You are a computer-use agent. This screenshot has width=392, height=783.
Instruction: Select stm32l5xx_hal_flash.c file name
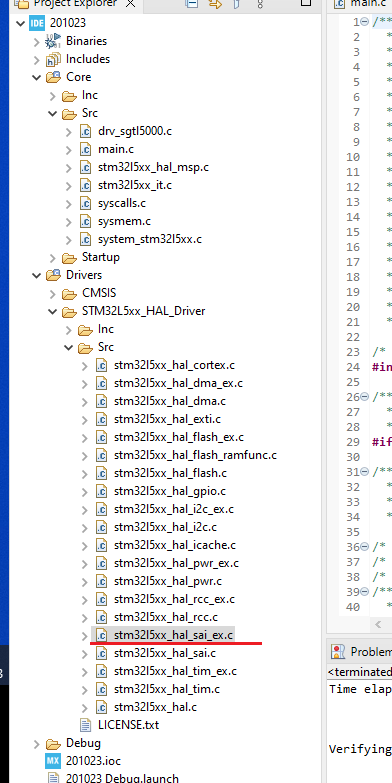[x=170, y=473]
